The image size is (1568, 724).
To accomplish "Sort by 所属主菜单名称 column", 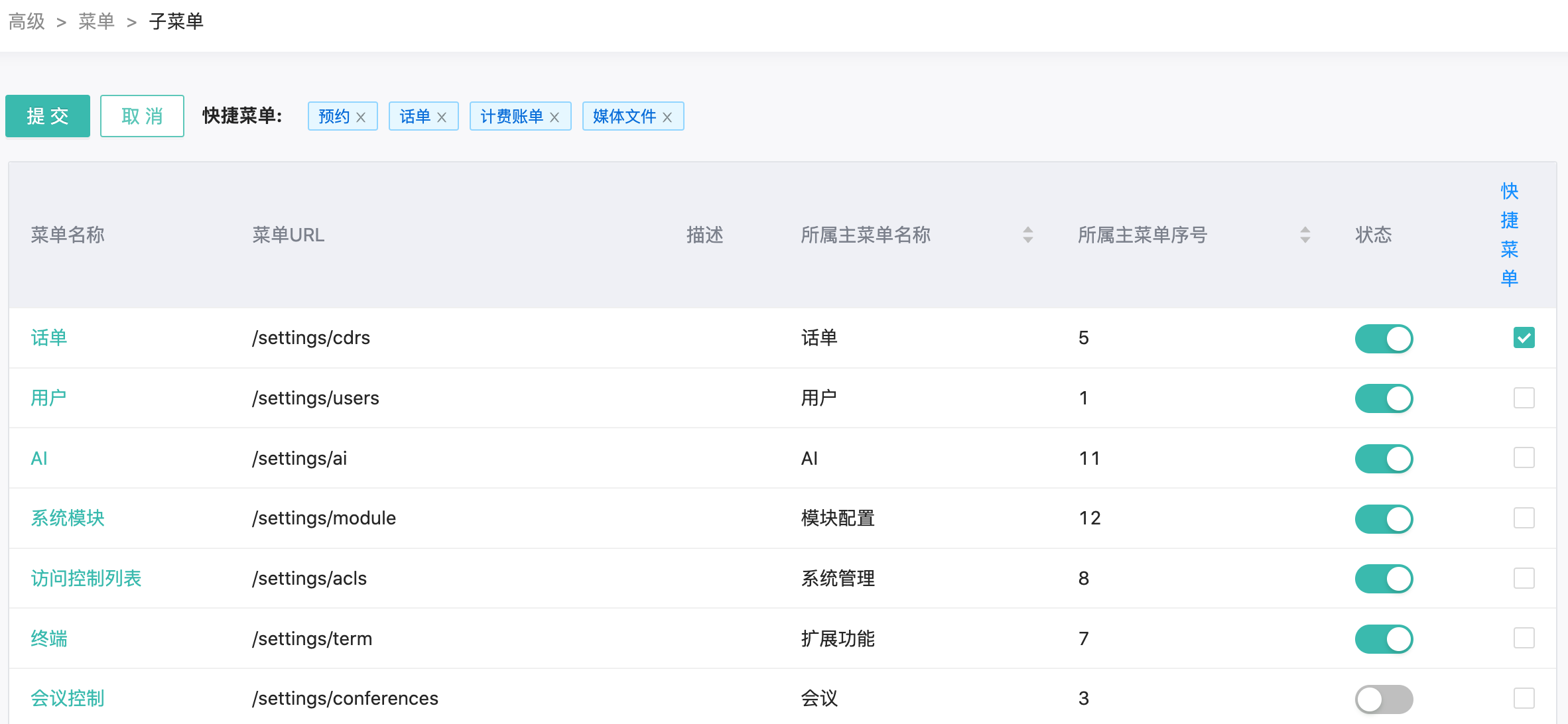I will click(x=1027, y=235).
